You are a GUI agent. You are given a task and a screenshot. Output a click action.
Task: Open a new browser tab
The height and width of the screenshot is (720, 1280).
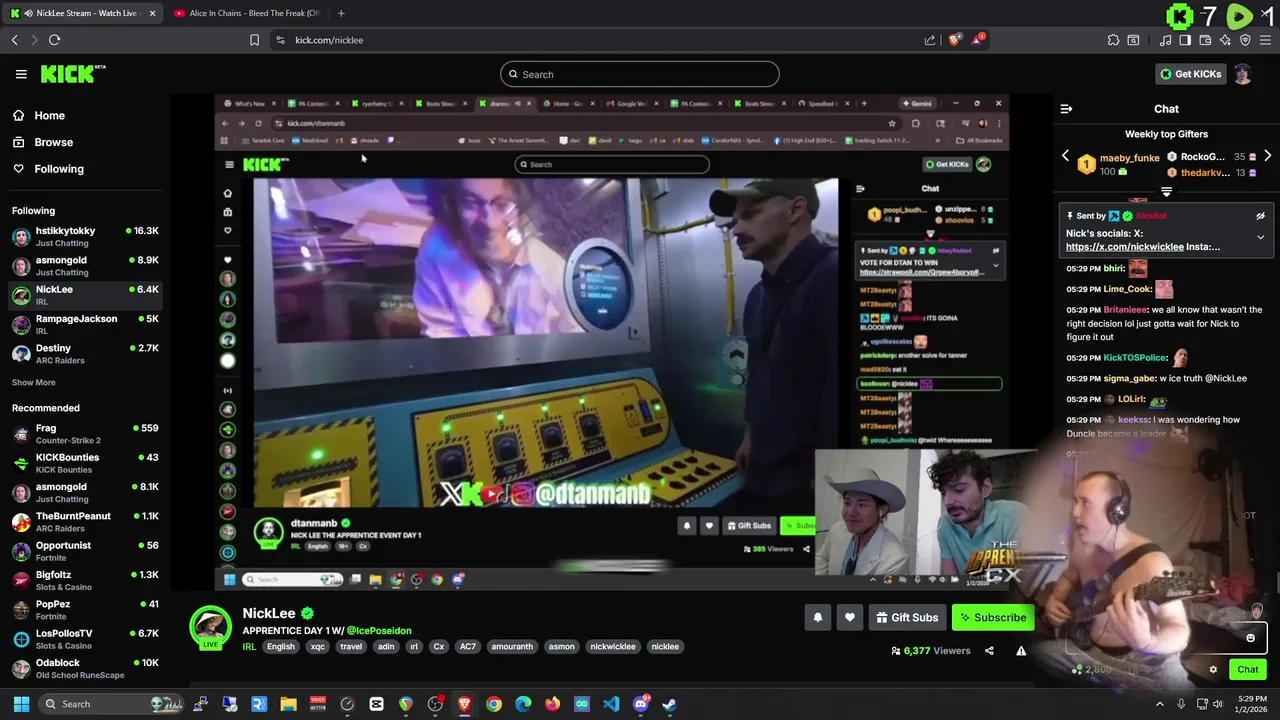click(341, 13)
